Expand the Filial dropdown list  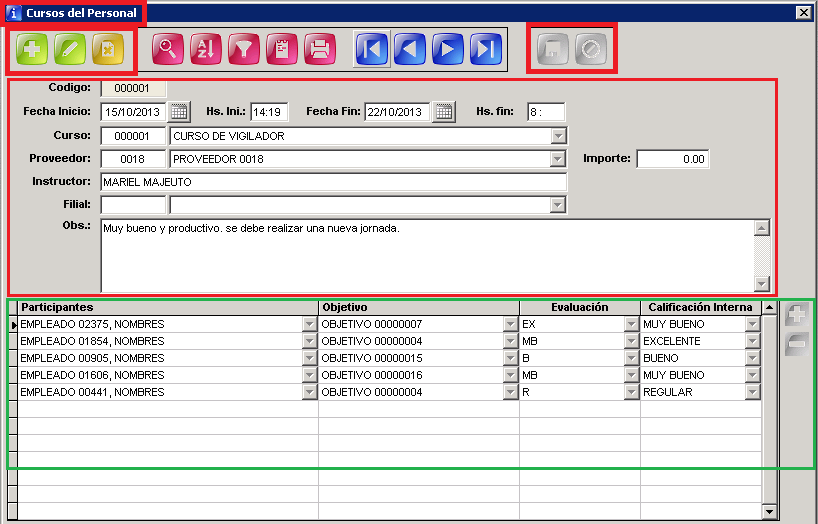[x=558, y=205]
